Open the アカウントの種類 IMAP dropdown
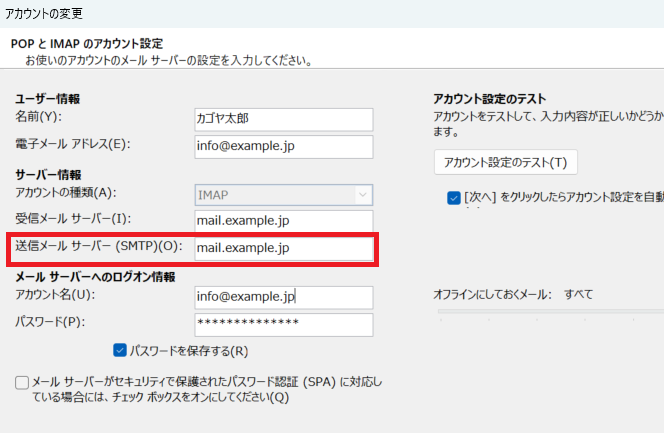 tap(284, 194)
